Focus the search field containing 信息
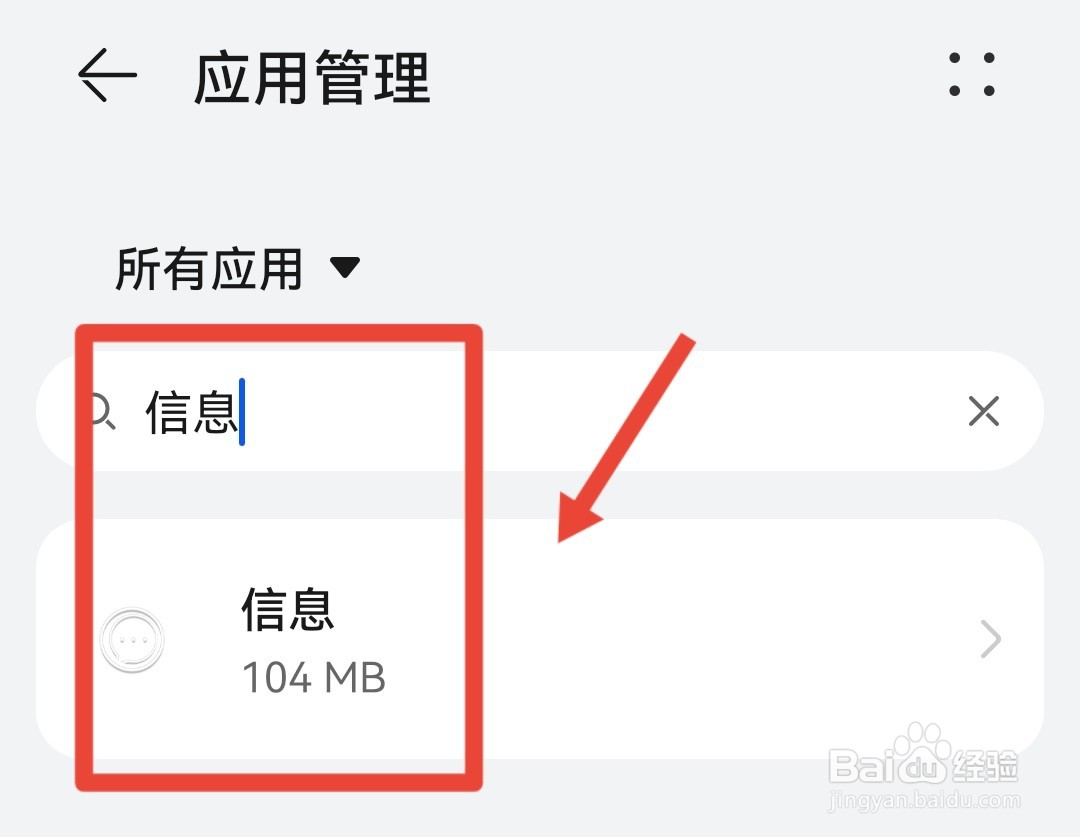This screenshot has width=1080, height=837. coord(539,411)
